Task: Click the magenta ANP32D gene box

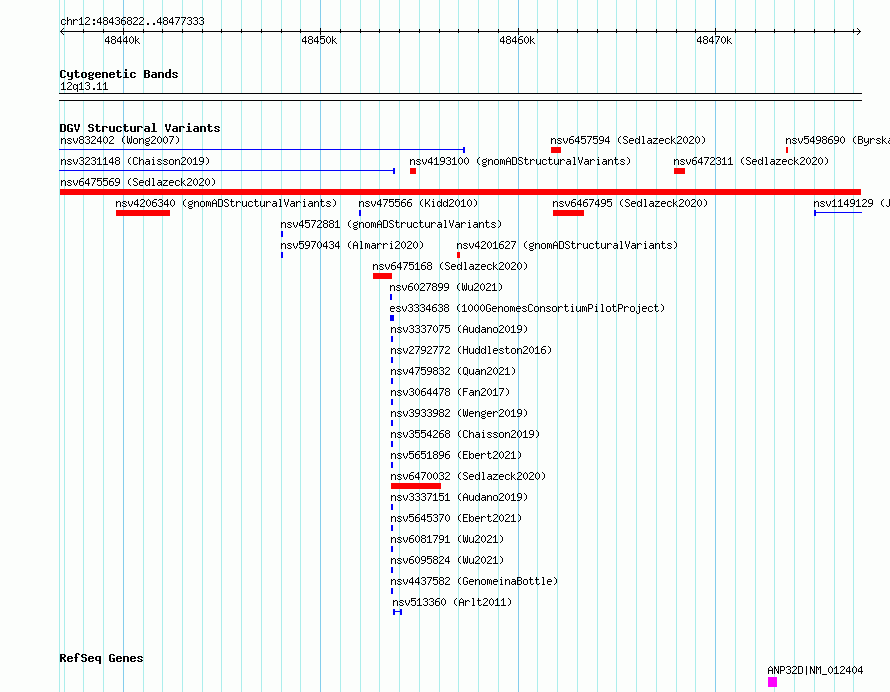Action: (773, 682)
